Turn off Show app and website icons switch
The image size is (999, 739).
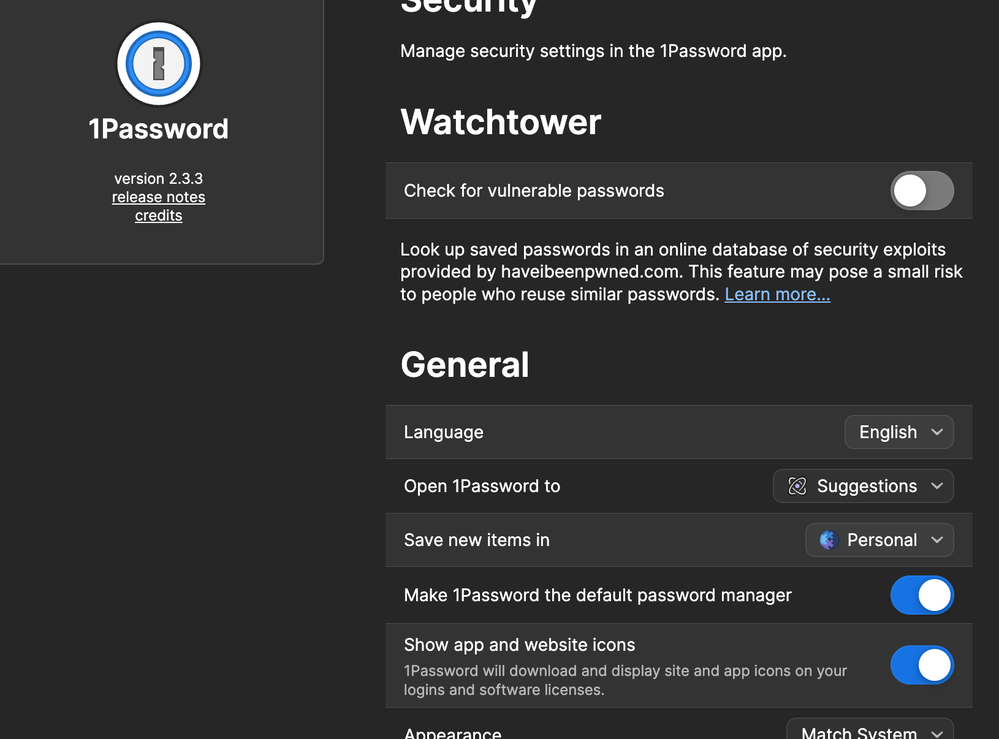[922, 665]
